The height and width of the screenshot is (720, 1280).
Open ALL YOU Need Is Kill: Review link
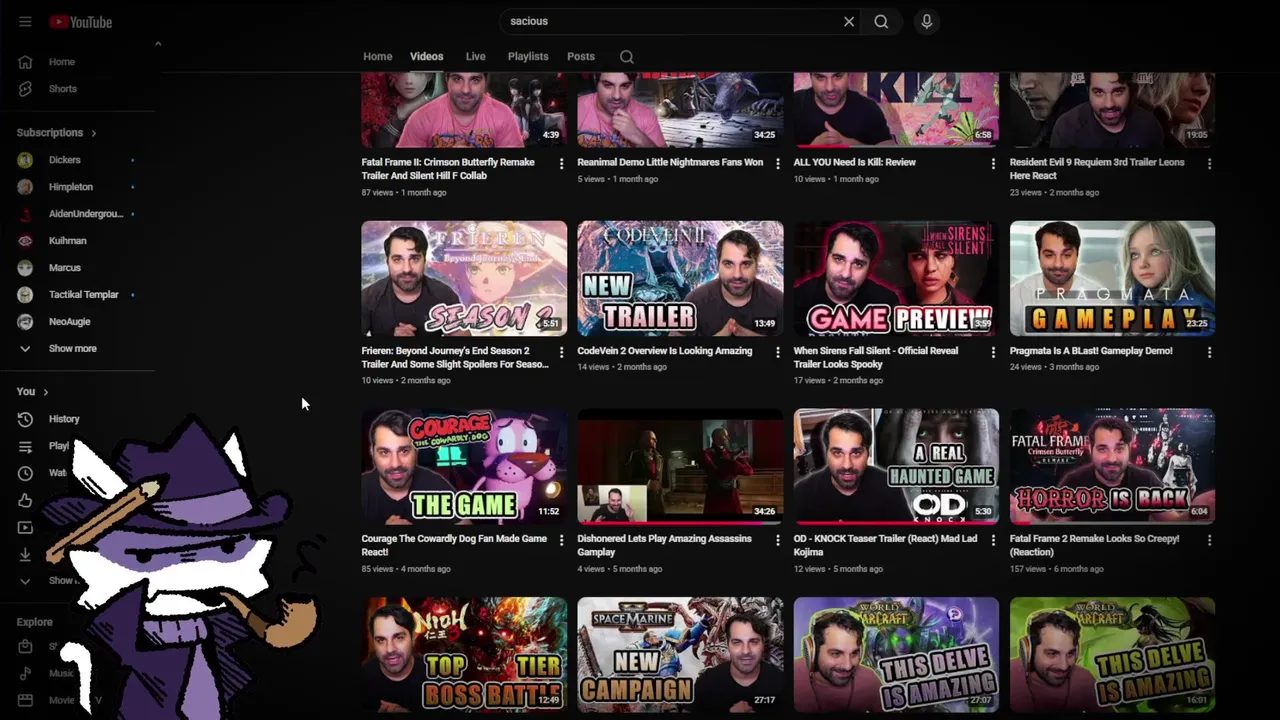click(x=855, y=162)
